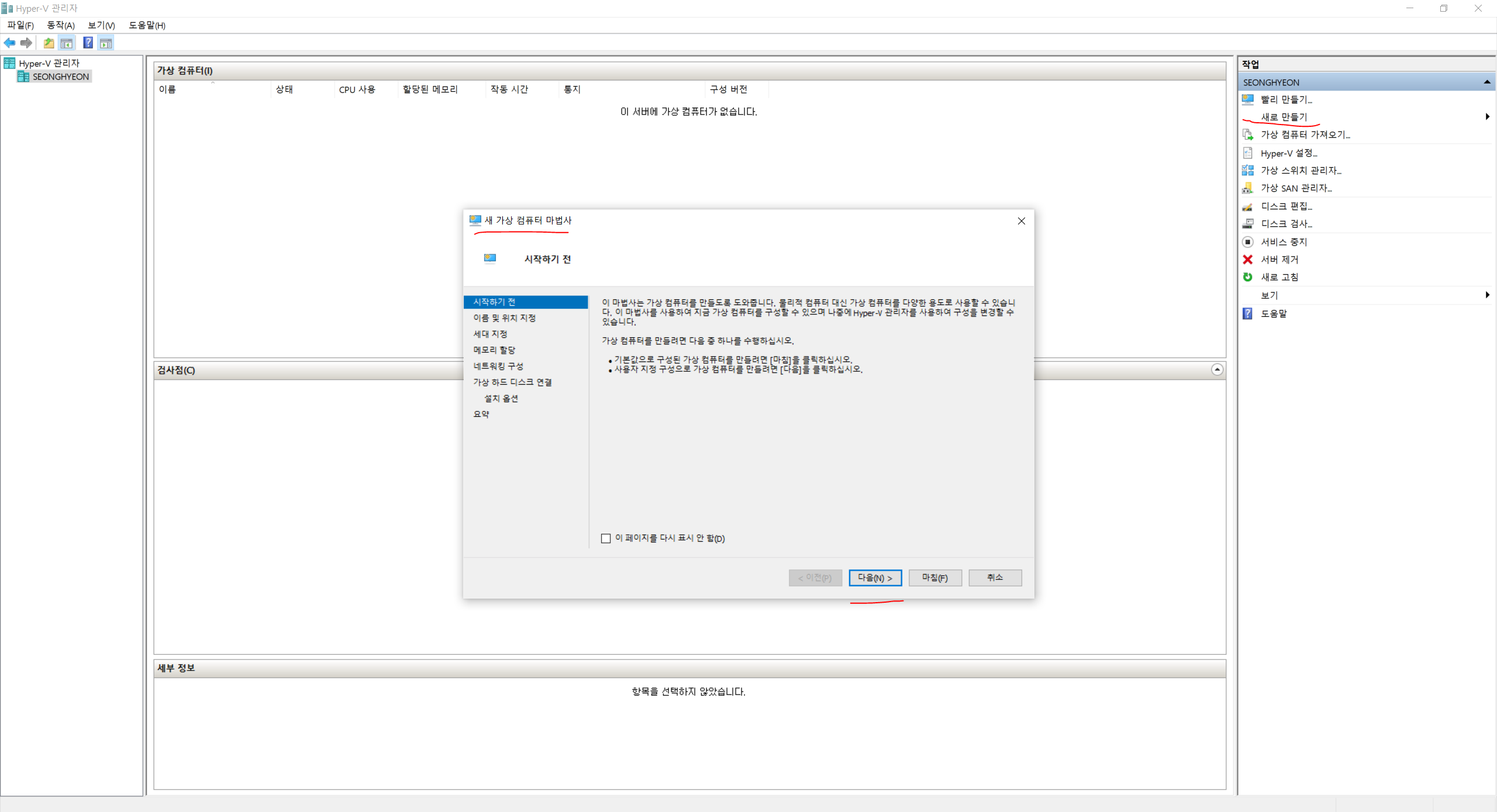Collapse SEONGHYEON actions header arrow
Screen dimensions: 1497x812
1486,82
